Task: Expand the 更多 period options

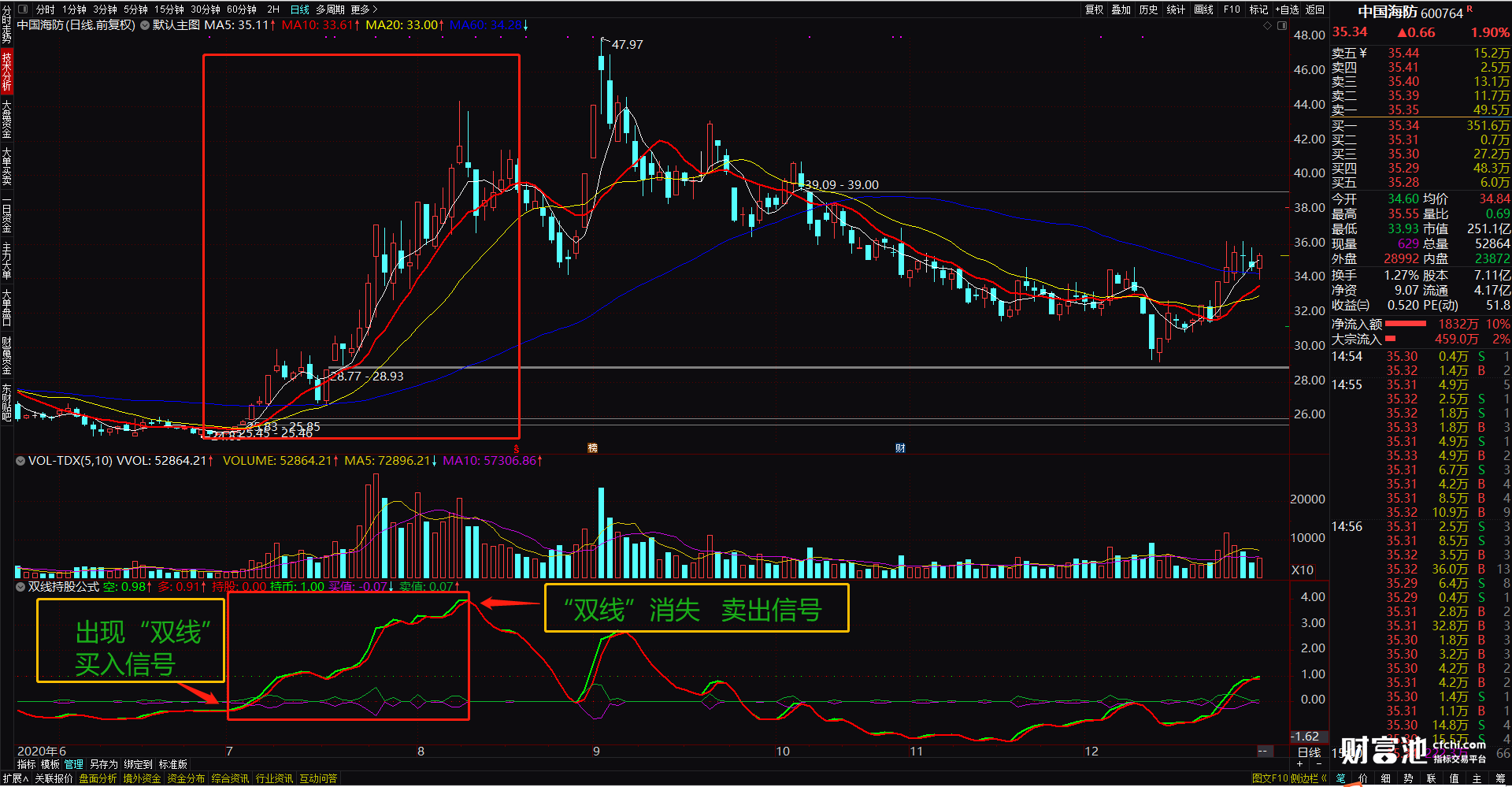Action: [364, 9]
